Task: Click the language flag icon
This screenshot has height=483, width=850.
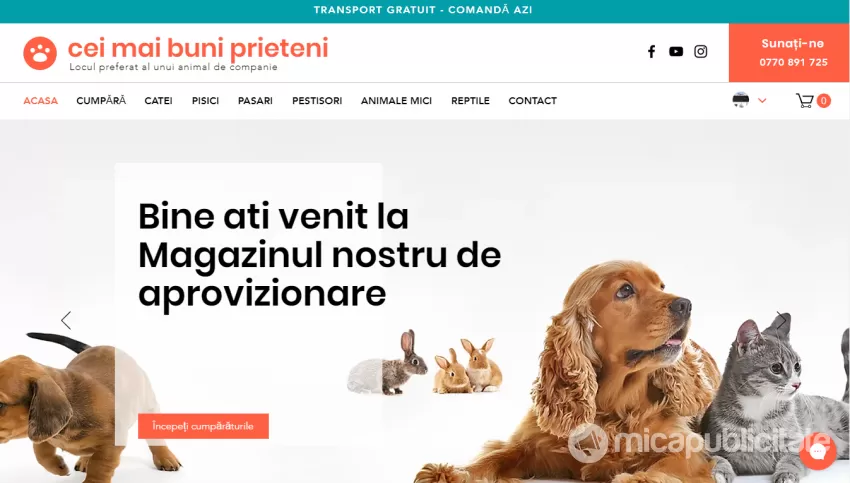Action: 740,100
